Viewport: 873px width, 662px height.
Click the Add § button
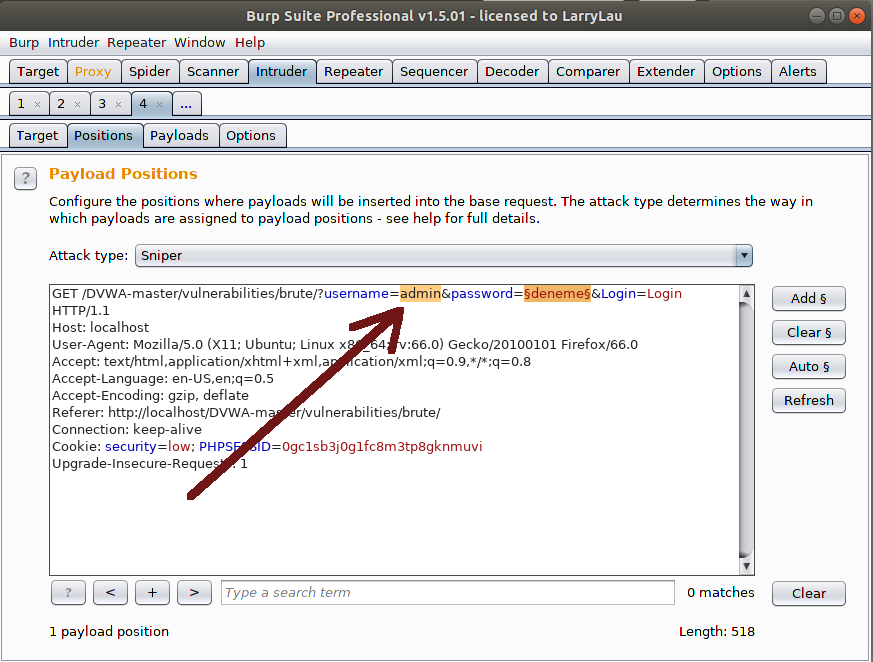[x=808, y=298]
